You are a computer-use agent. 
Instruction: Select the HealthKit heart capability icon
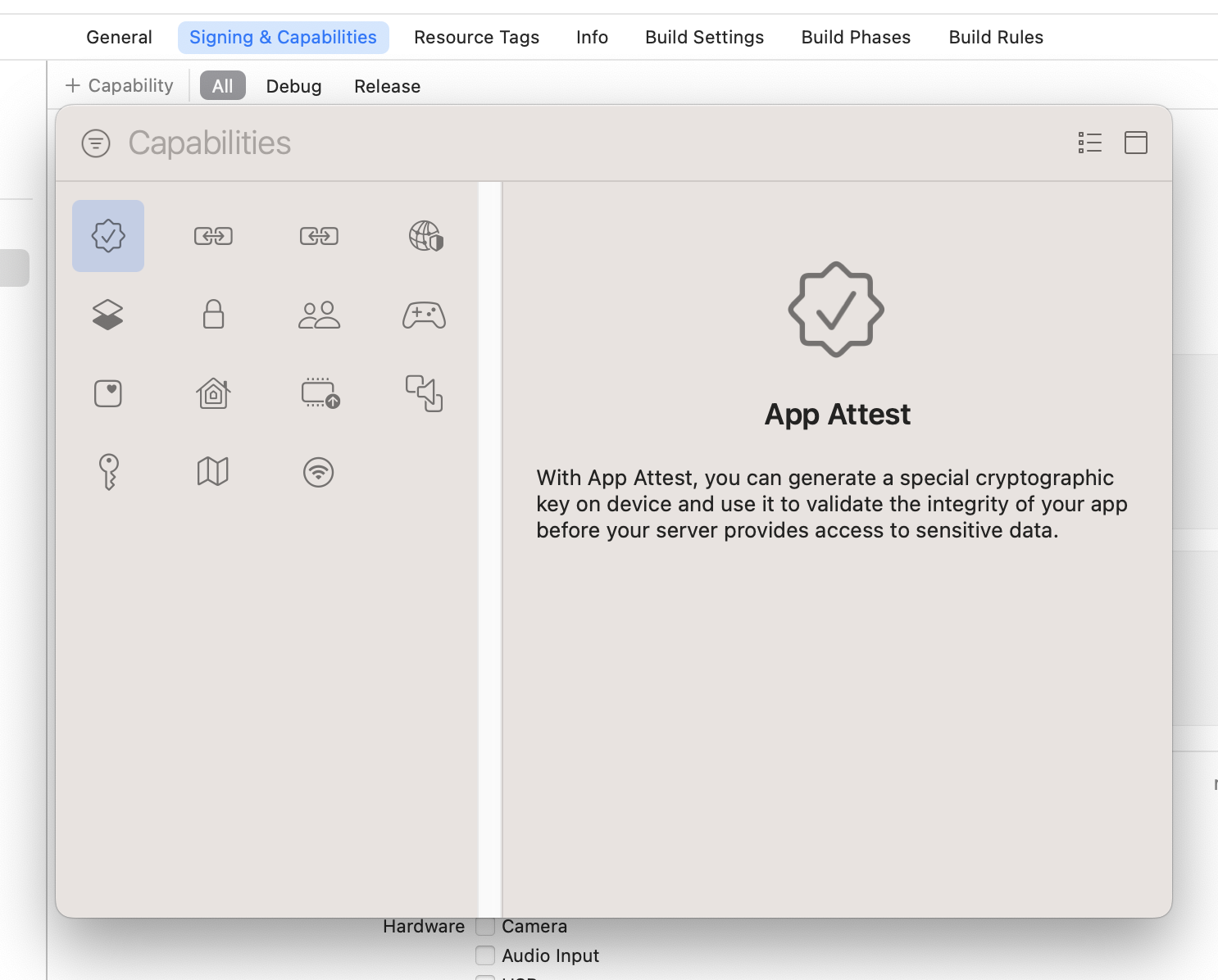pos(107,392)
